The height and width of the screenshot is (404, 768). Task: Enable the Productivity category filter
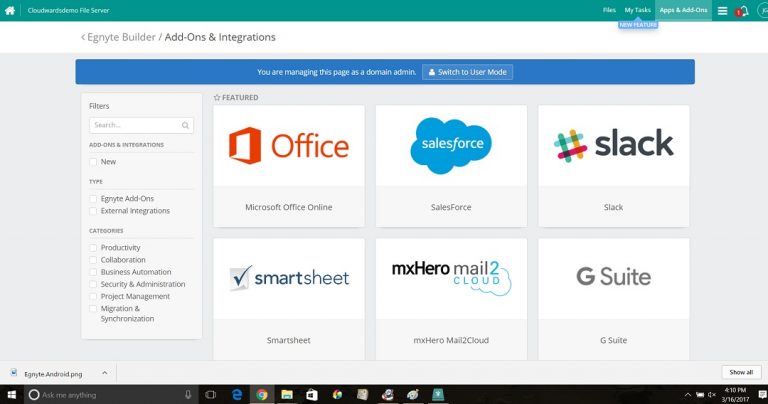click(93, 247)
